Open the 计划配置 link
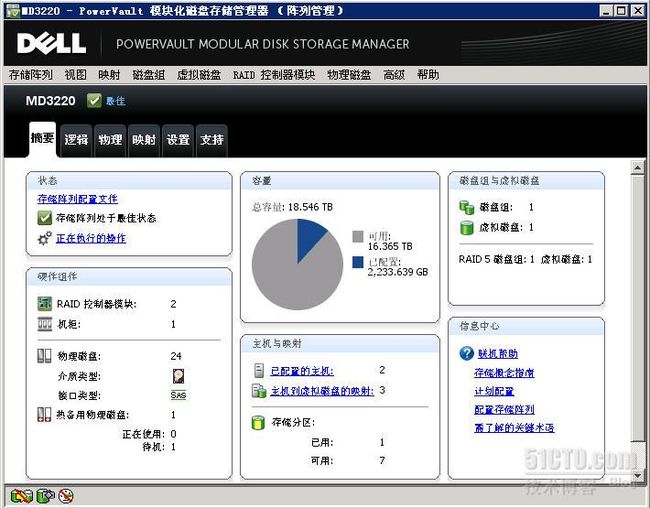Screen dimensions: 650x508 [x=494, y=391]
